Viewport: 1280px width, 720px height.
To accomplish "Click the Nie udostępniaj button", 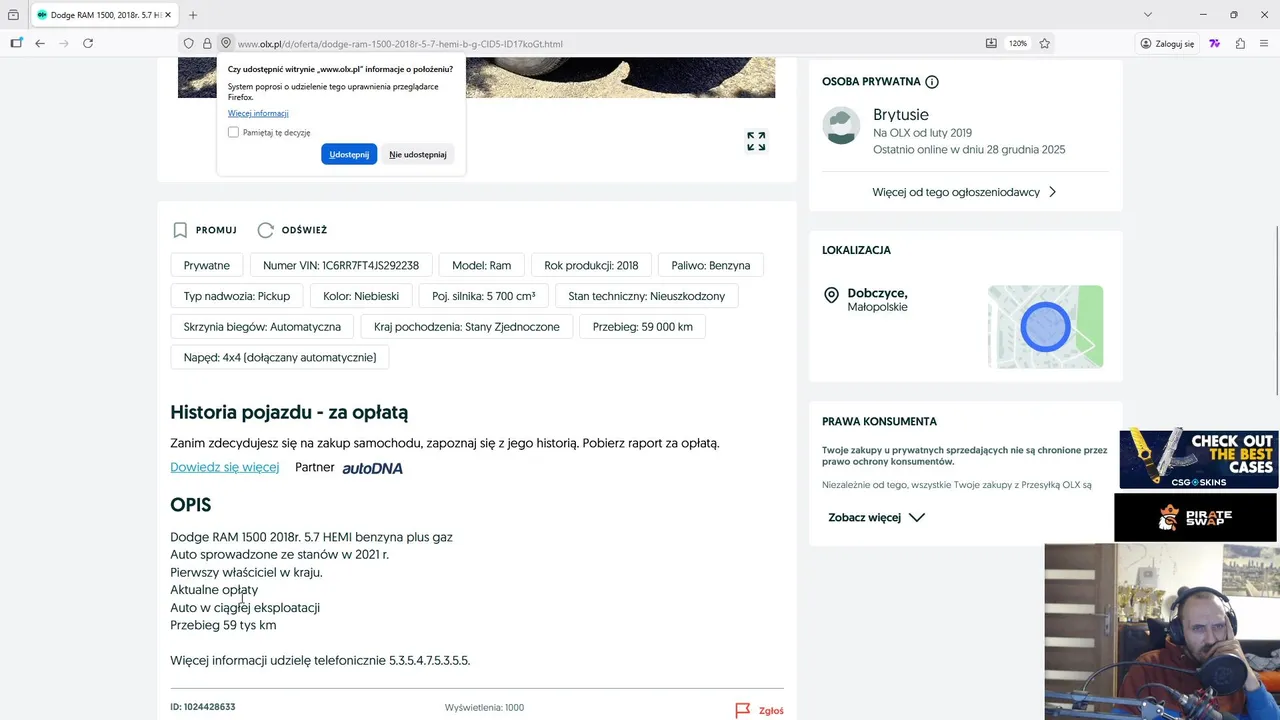I will [x=418, y=154].
